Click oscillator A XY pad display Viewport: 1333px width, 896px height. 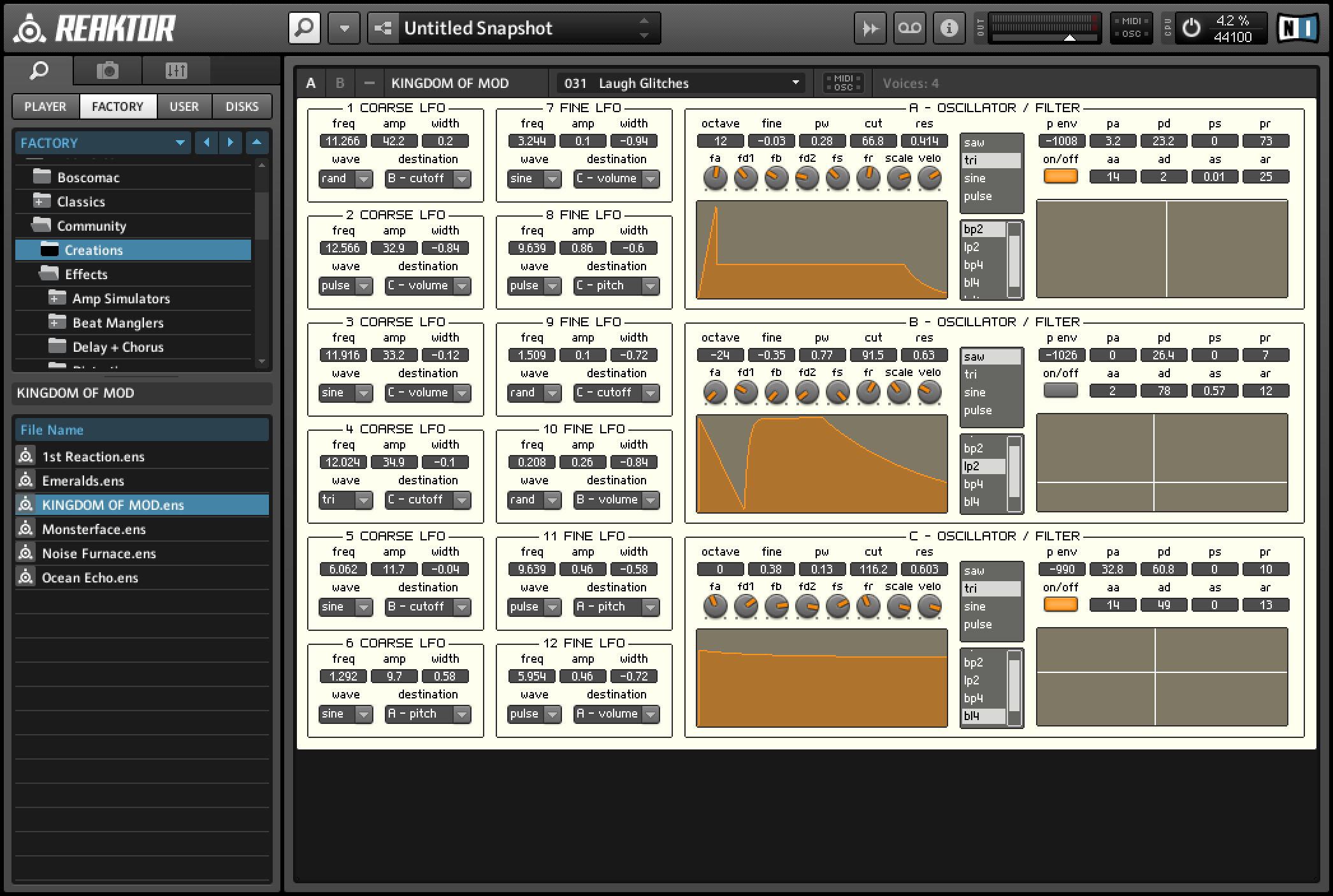click(x=1162, y=249)
